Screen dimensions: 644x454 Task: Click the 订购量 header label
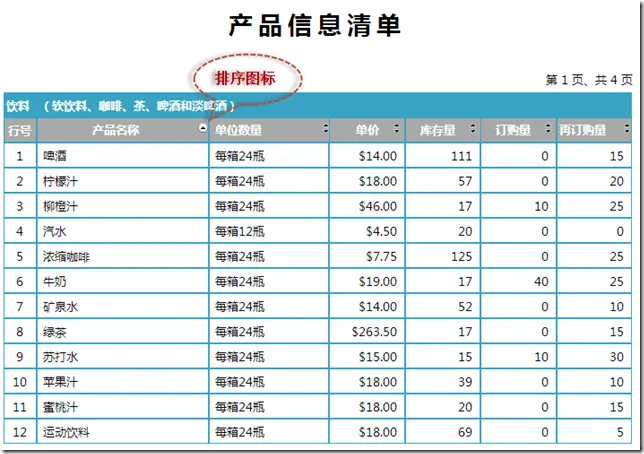click(x=513, y=130)
